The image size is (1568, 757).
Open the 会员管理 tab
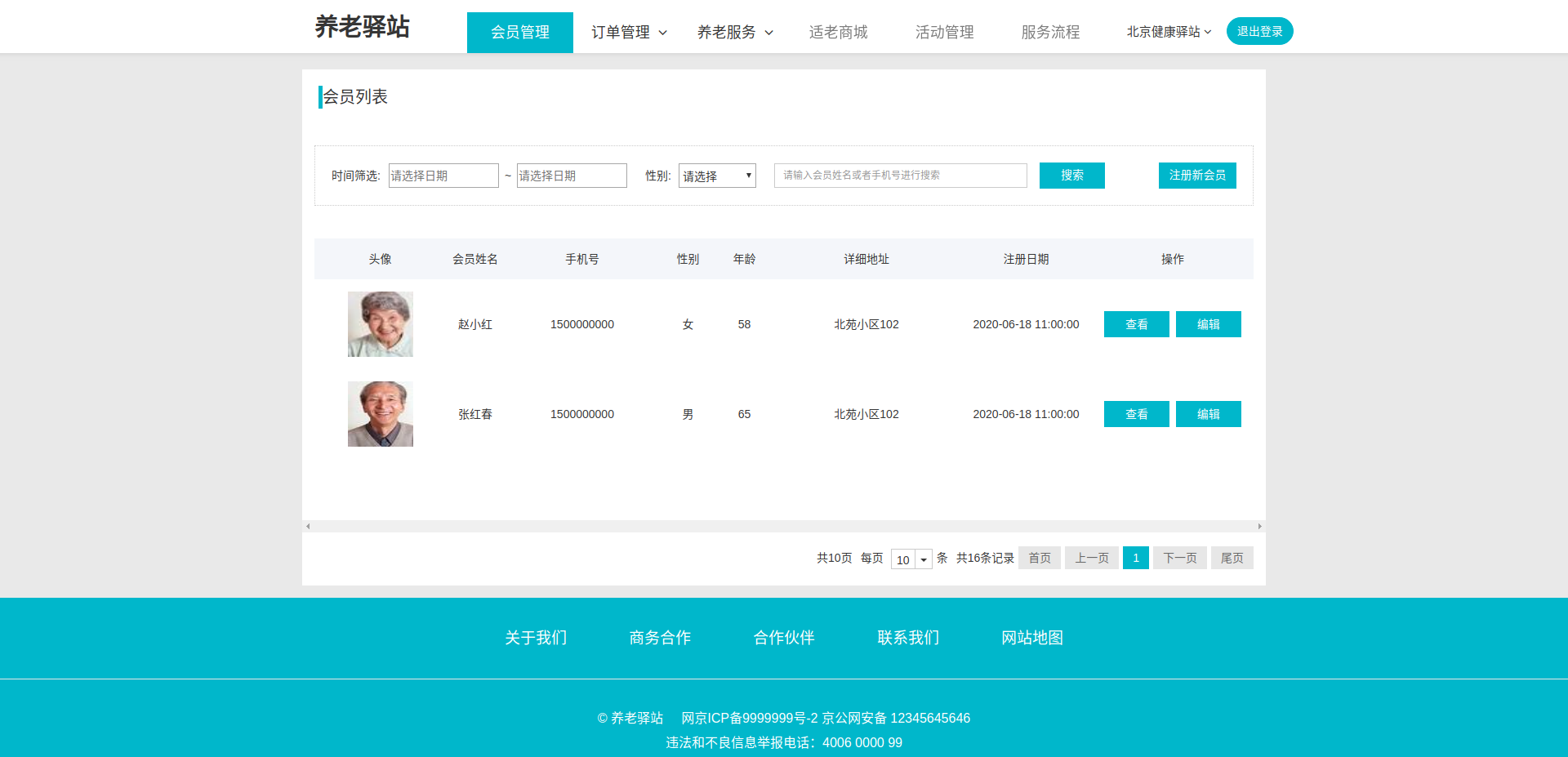point(519,33)
